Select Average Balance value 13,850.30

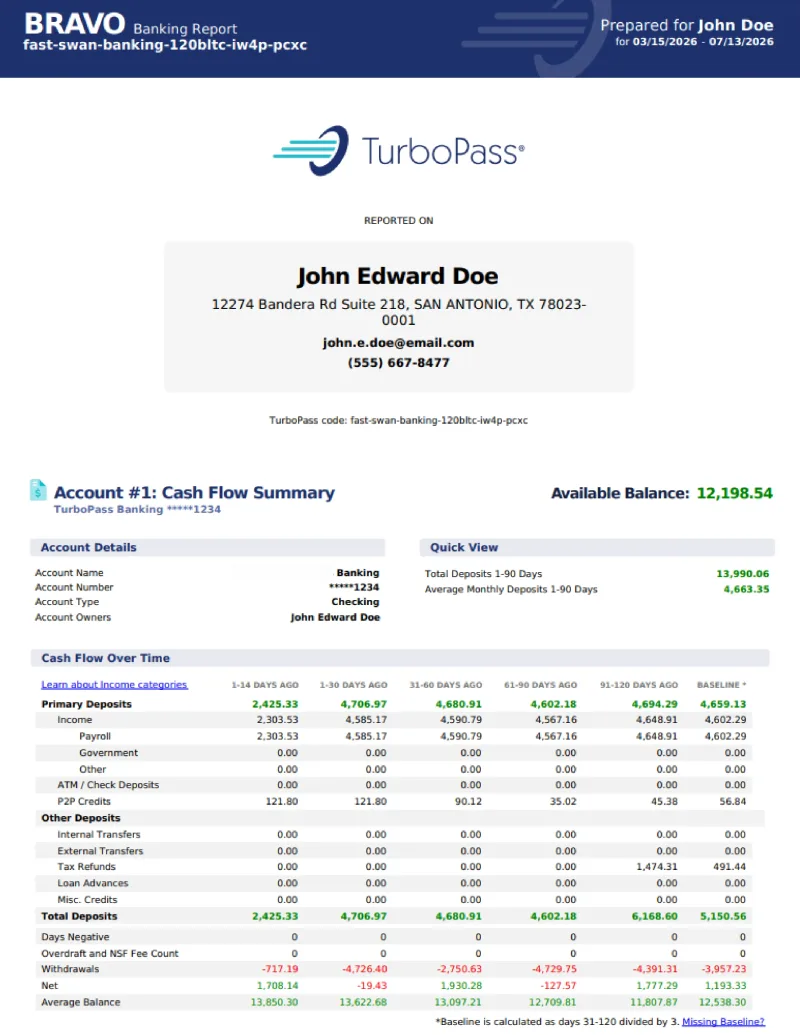pos(274,1002)
